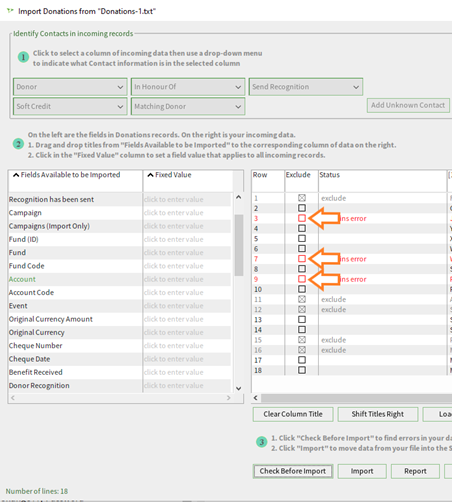
Task: Click row number 14 in data grid
Action: (x=258, y=330)
